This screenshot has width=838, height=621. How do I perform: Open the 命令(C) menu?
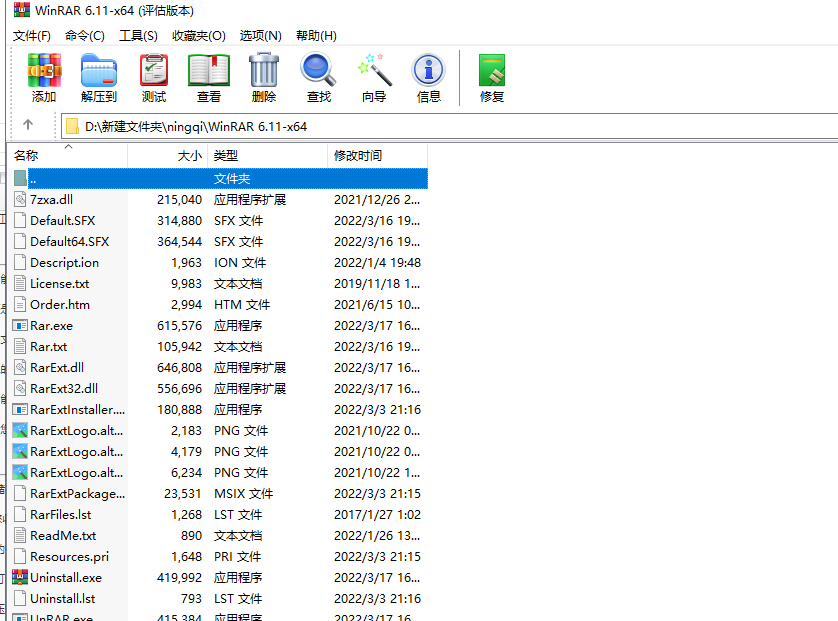(84, 36)
